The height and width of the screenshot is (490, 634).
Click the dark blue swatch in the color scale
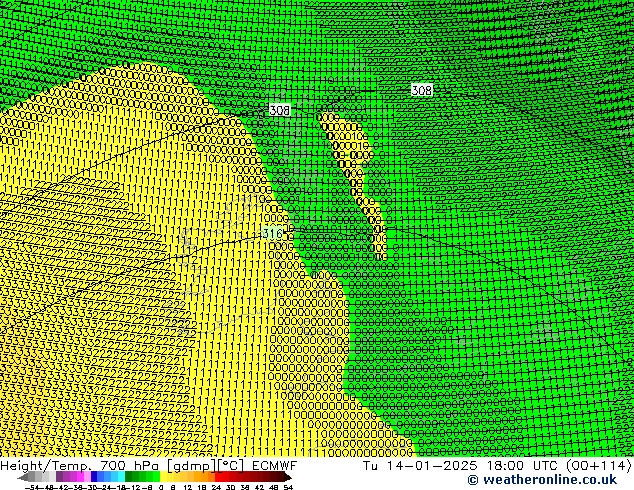[x=94, y=477]
